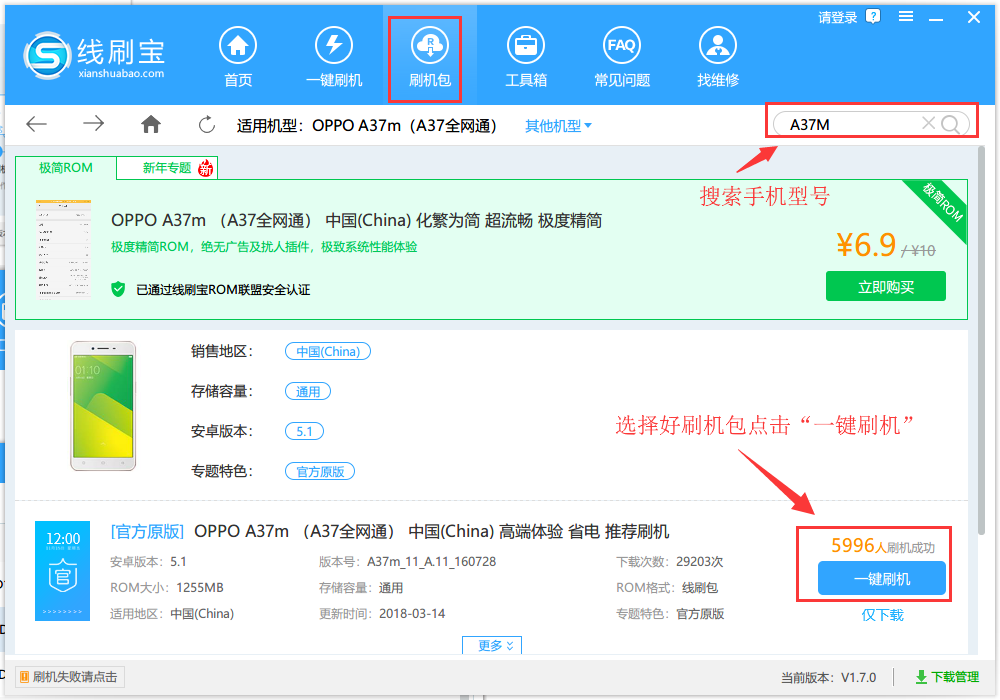Click the 更新时间 2018-03-14 value
Image resolution: width=1000 pixels, height=700 pixels.
(412, 613)
